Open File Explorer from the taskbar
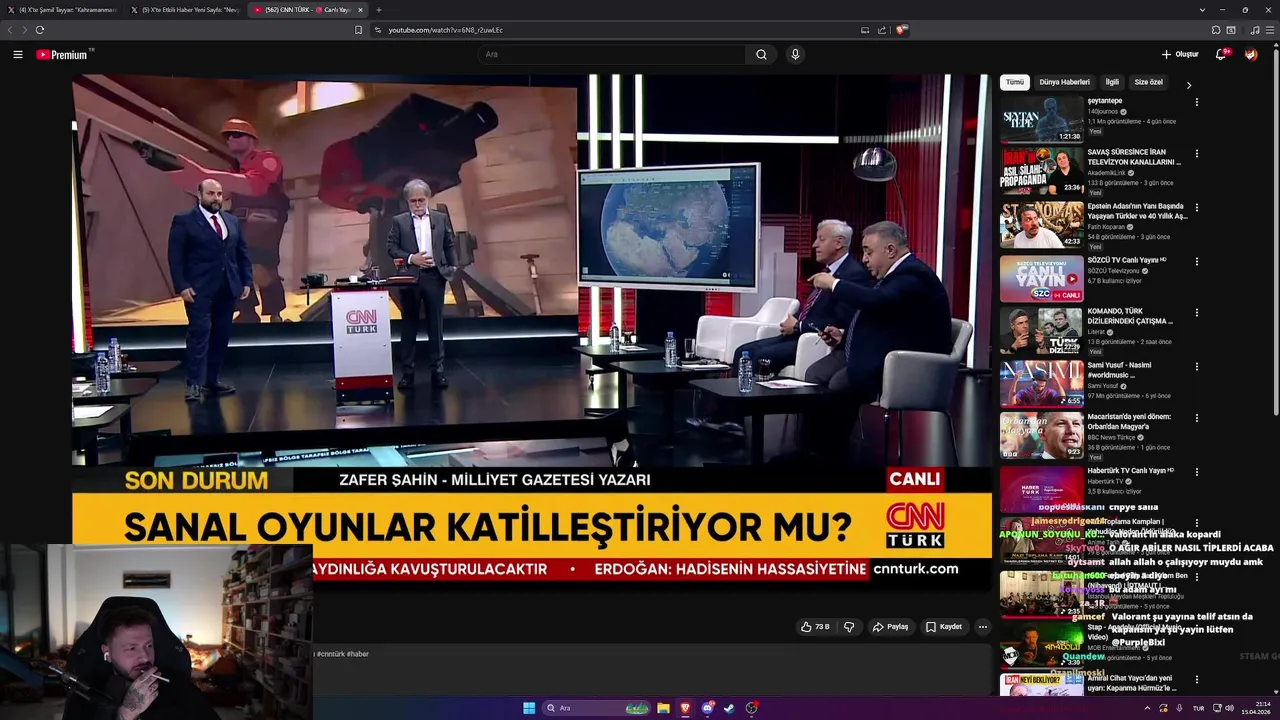 pyautogui.click(x=663, y=708)
